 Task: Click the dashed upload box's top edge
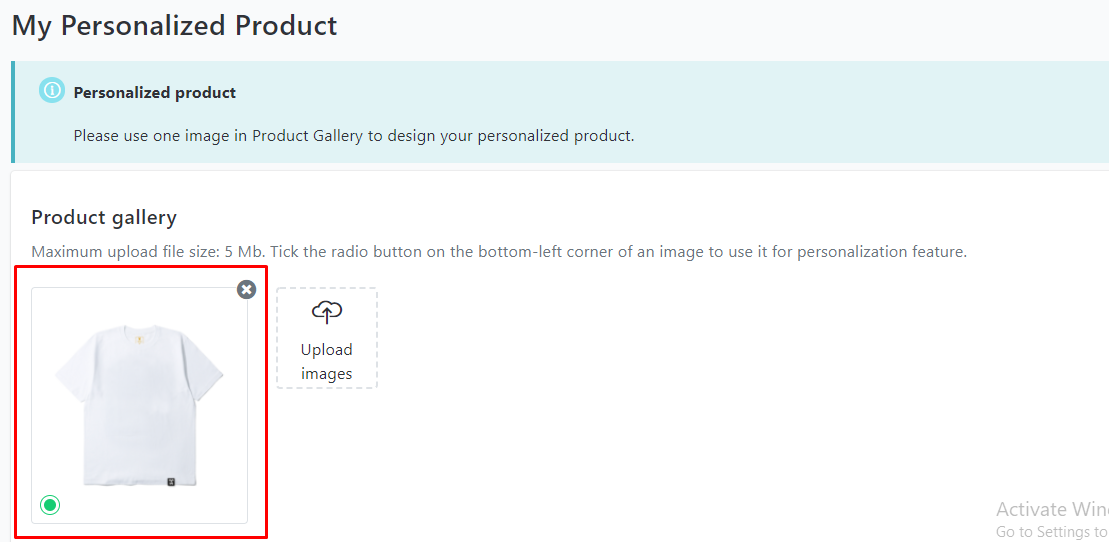327,288
